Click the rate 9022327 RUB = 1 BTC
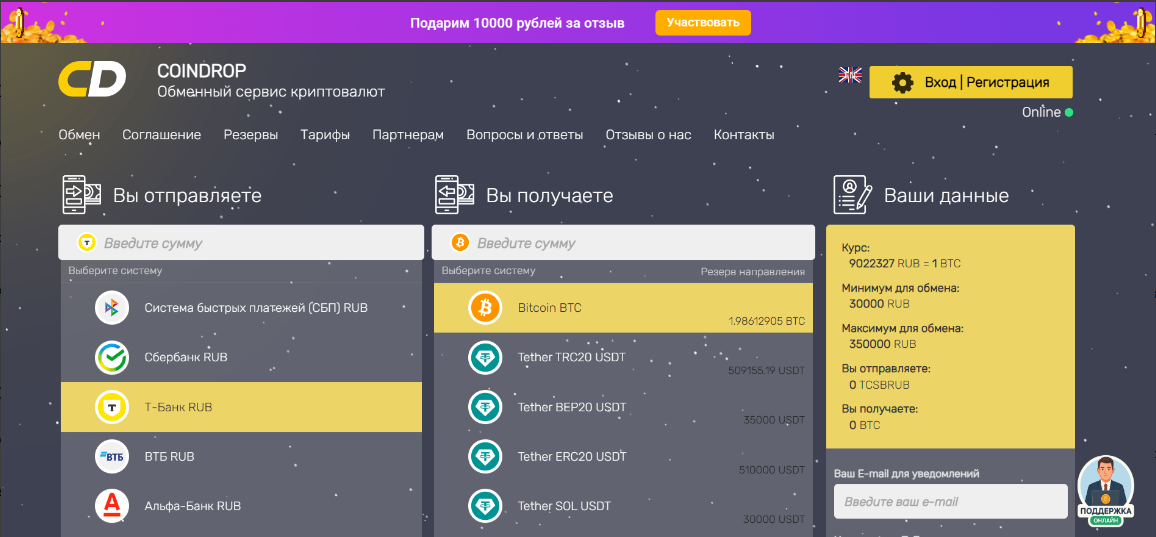The width and height of the screenshot is (1156, 537). [905, 263]
